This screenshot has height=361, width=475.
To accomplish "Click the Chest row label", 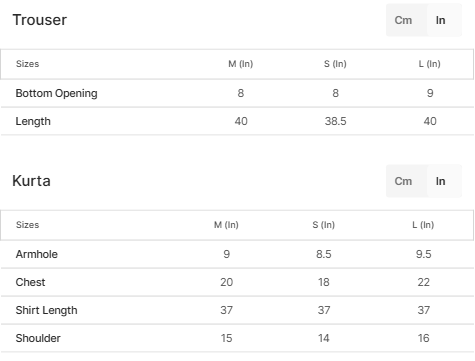I will click(x=30, y=282).
